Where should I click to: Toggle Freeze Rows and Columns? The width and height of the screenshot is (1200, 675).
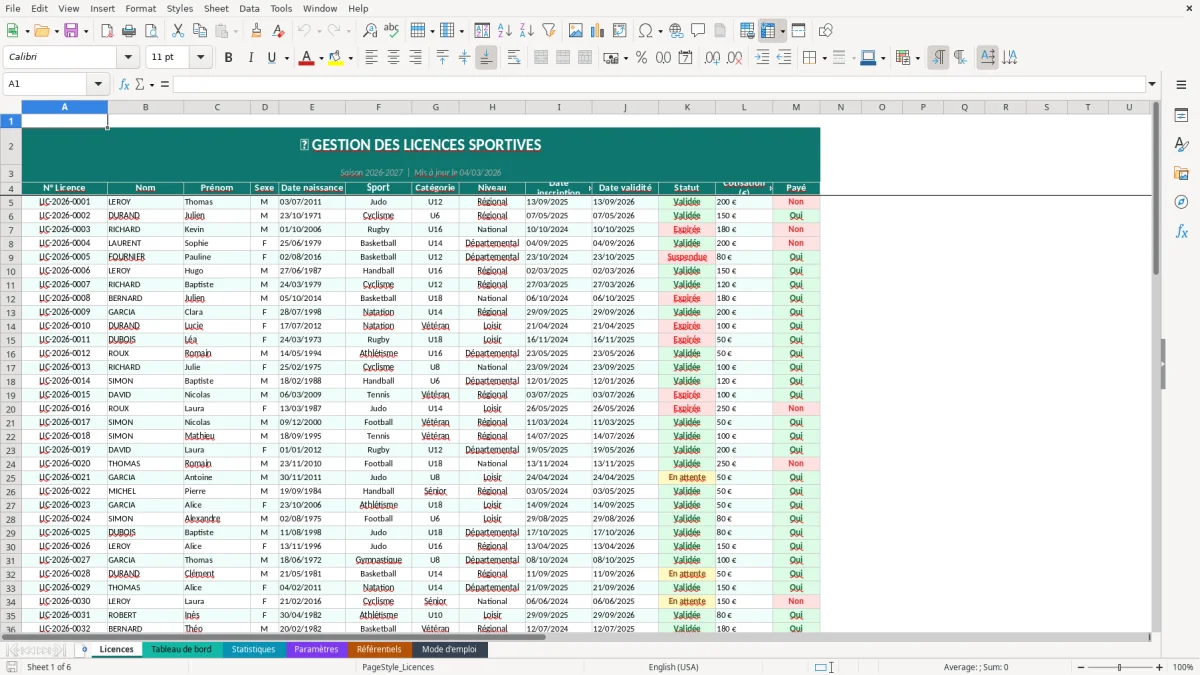pos(768,31)
